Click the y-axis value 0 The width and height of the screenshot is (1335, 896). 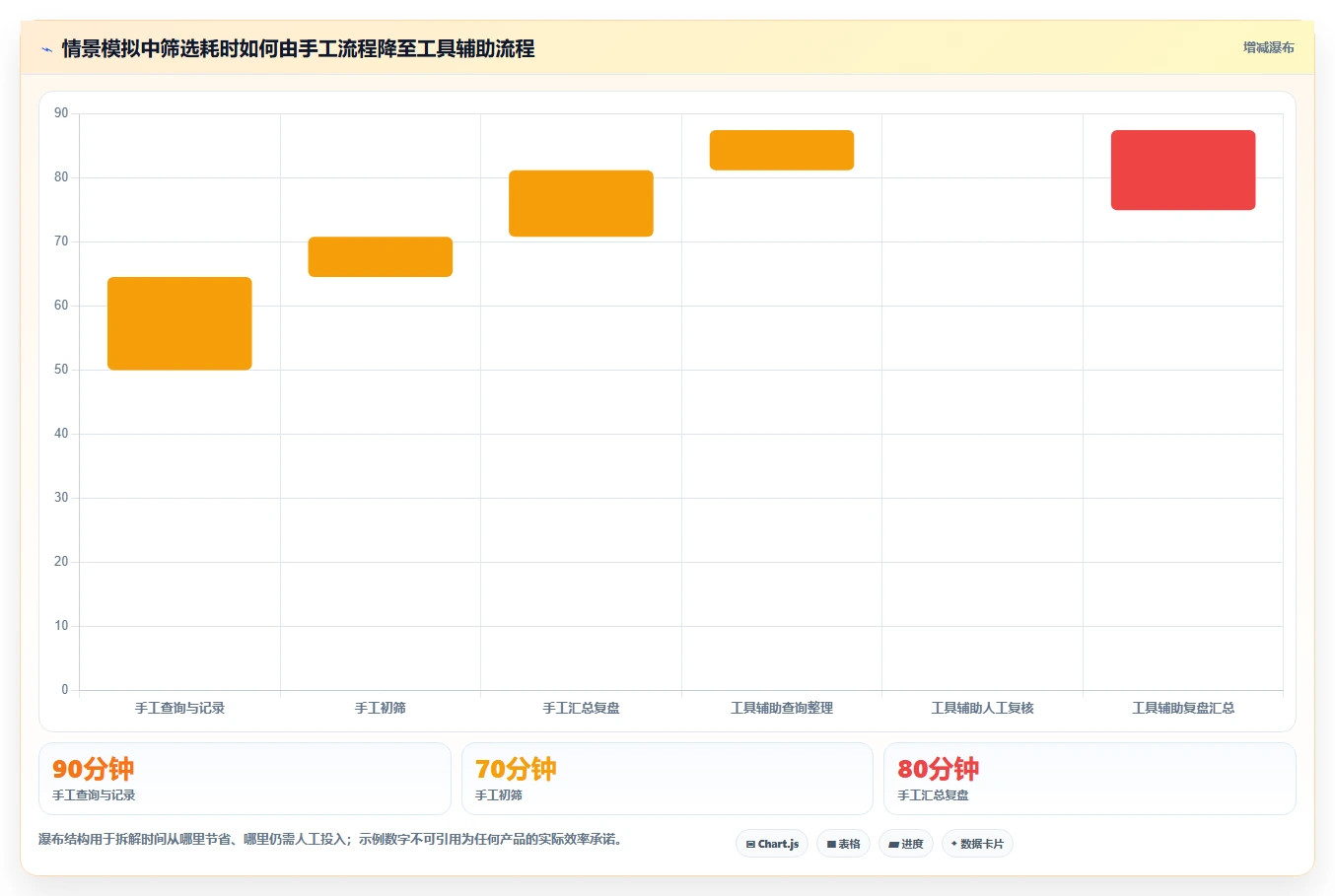[x=65, y=690]
